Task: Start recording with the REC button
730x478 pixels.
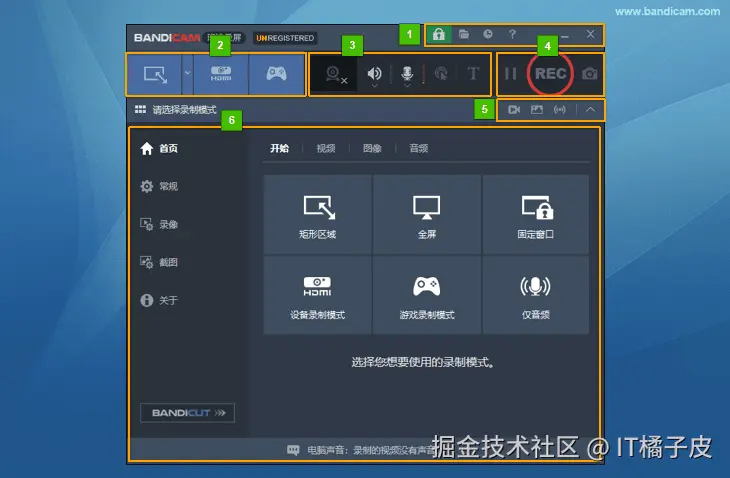Action: [x=550, y=74]
